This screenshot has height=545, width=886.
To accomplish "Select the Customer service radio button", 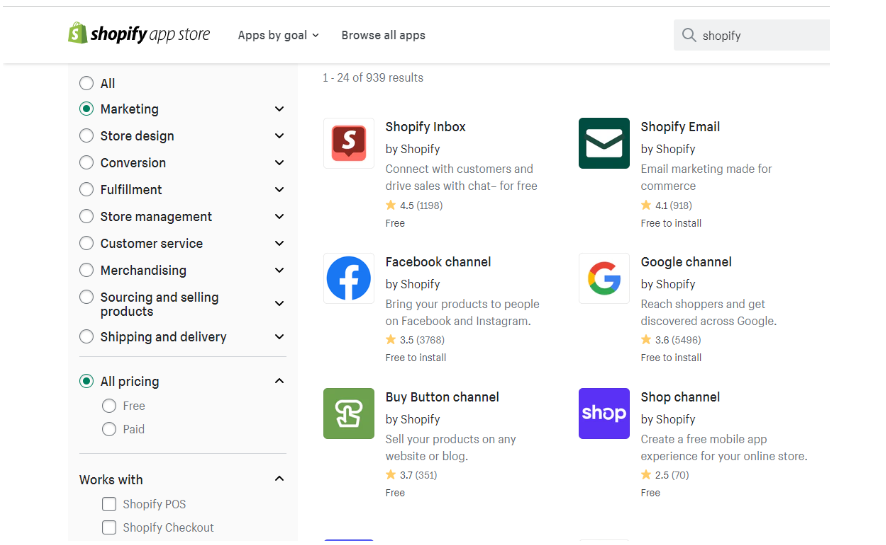I will click(86, 243).
